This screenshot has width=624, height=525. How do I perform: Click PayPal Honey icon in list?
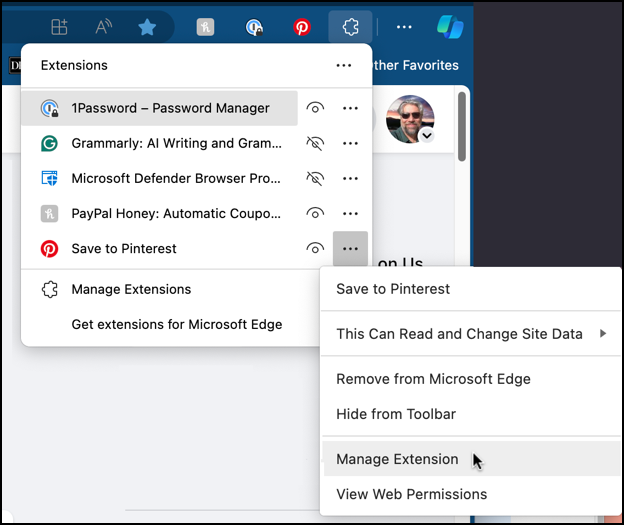click(x=49, y=213)
